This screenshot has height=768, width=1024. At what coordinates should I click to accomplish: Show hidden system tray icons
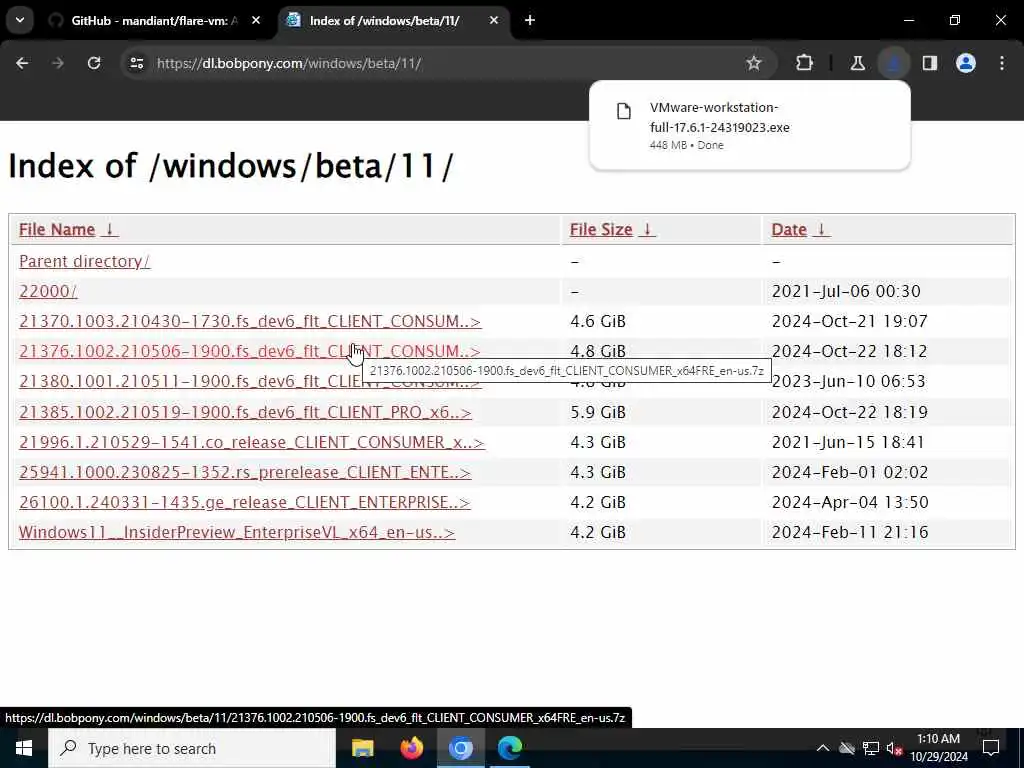(823, 748)
